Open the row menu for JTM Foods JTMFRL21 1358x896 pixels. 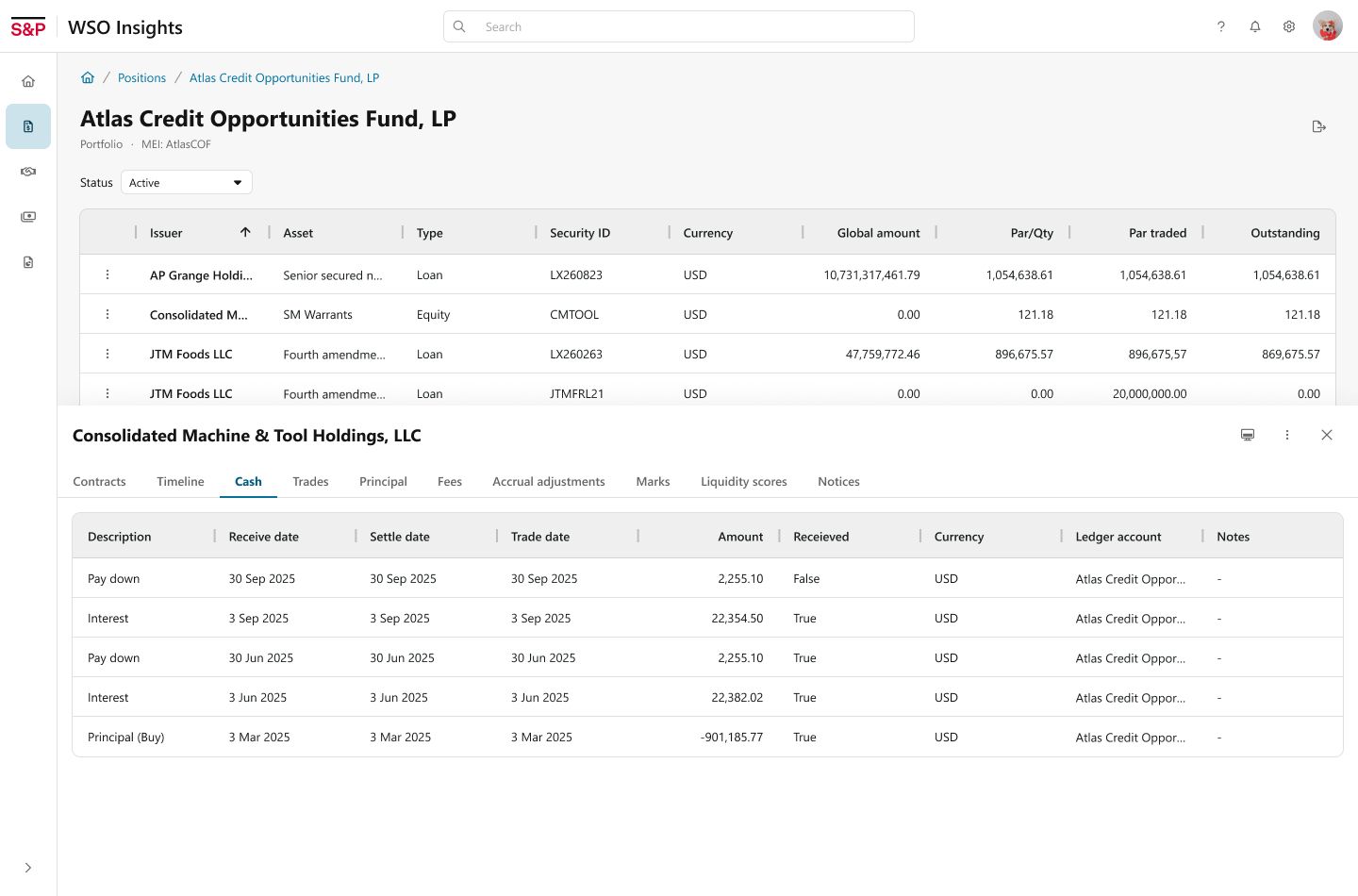(x=108, y=393)
